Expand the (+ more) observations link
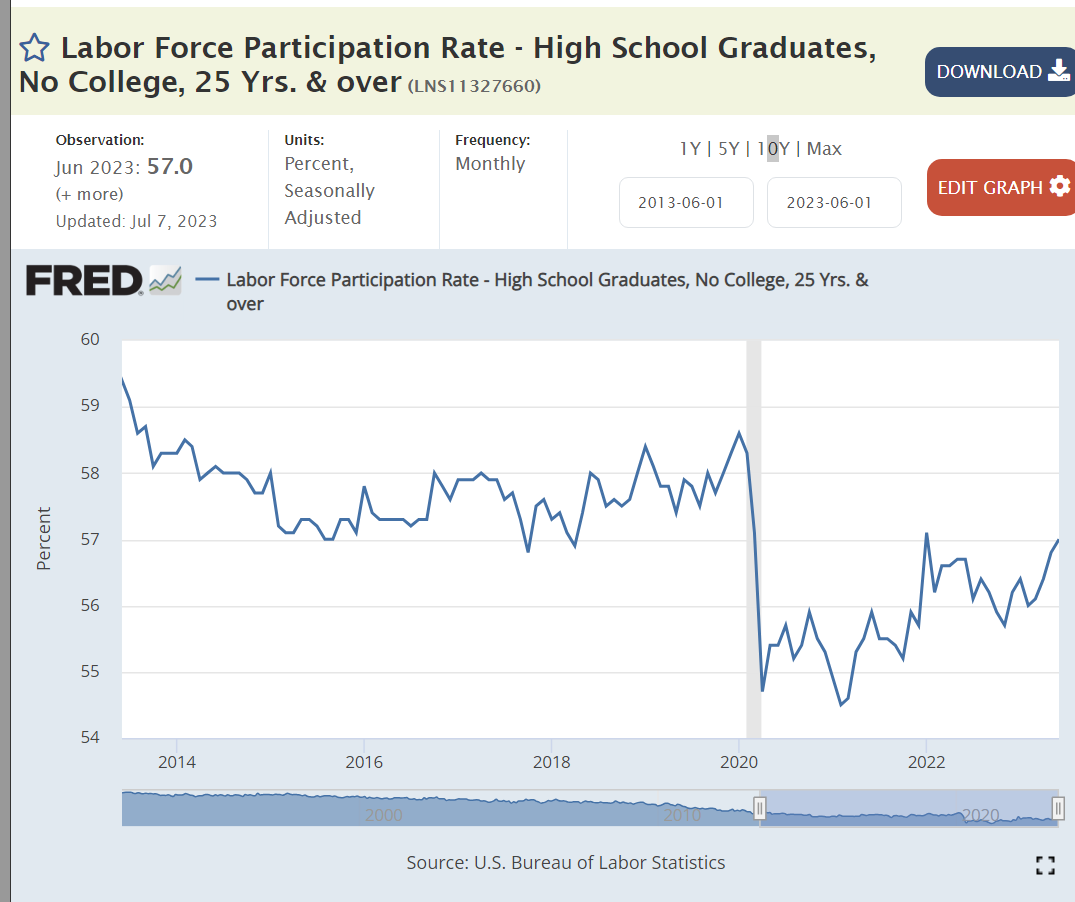Image resolution: width=1075 pixels, height=902 pixels. 90,194
